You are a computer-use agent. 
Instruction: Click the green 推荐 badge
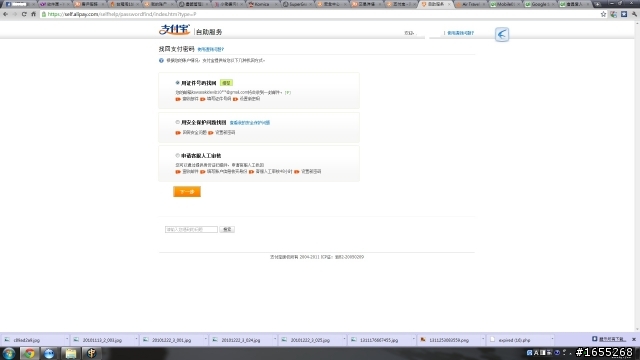click(227, 83)
